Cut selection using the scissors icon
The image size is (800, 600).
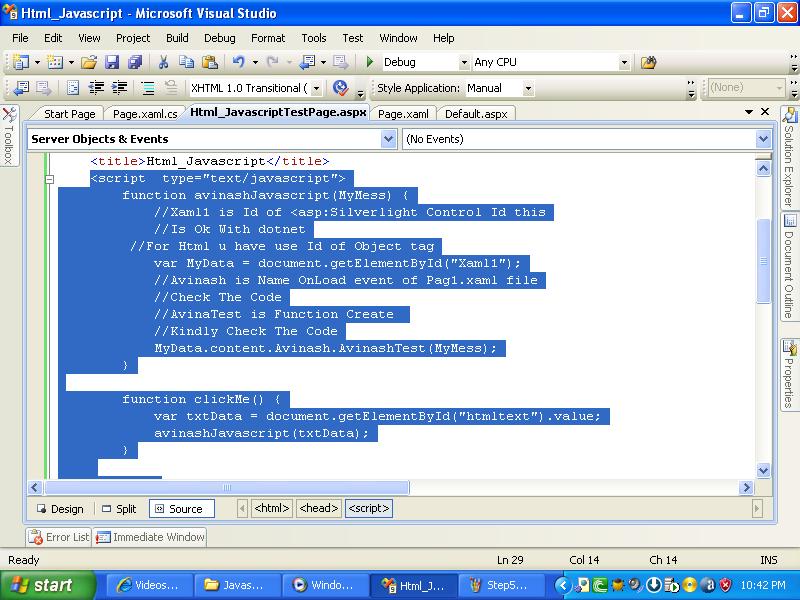(163, 62)
